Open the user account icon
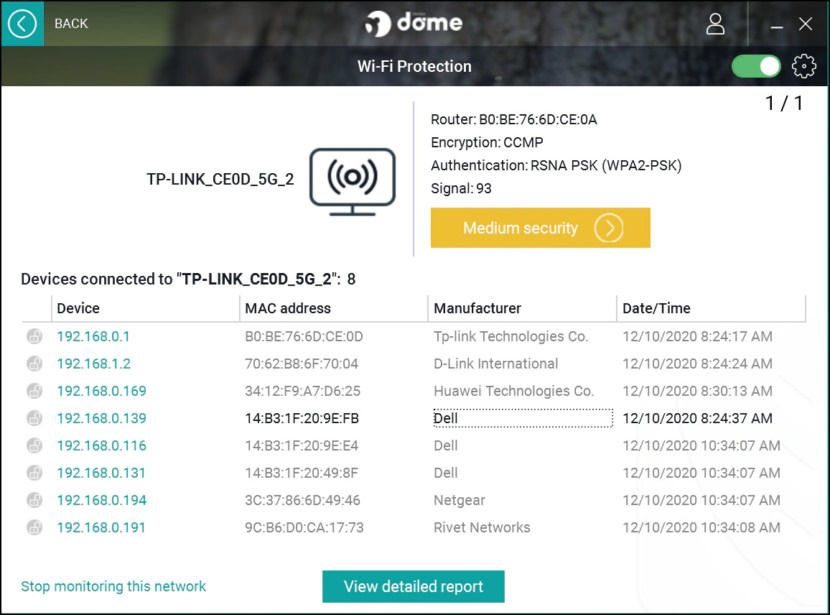 tap(715, 24)
